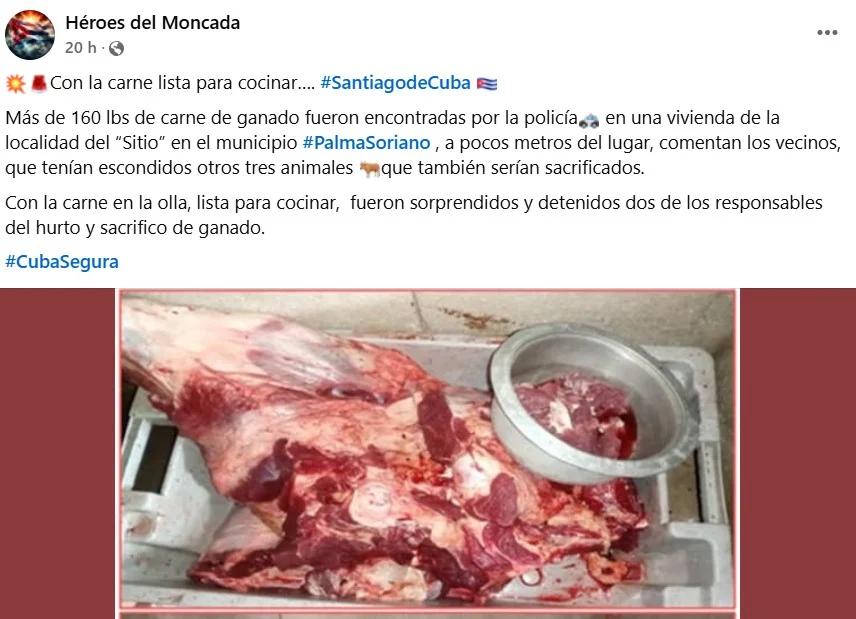Click the red meat emoji

pyautogui.click(x=39, y=84)
